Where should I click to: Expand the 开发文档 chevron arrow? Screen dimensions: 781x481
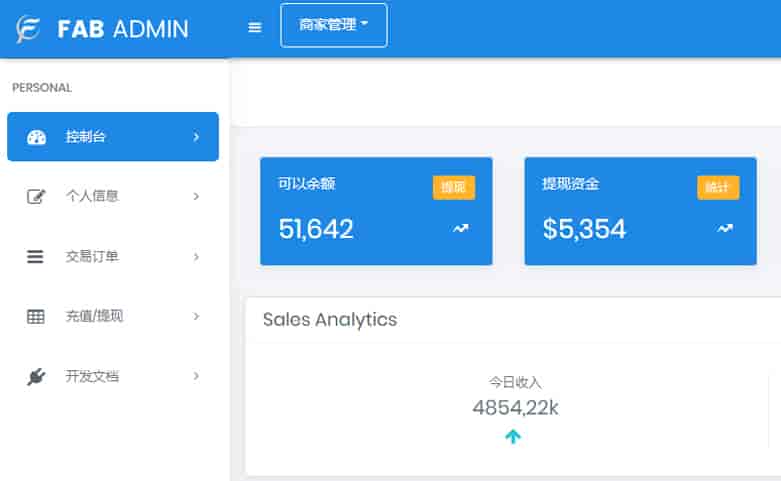(x=196, y=377)
